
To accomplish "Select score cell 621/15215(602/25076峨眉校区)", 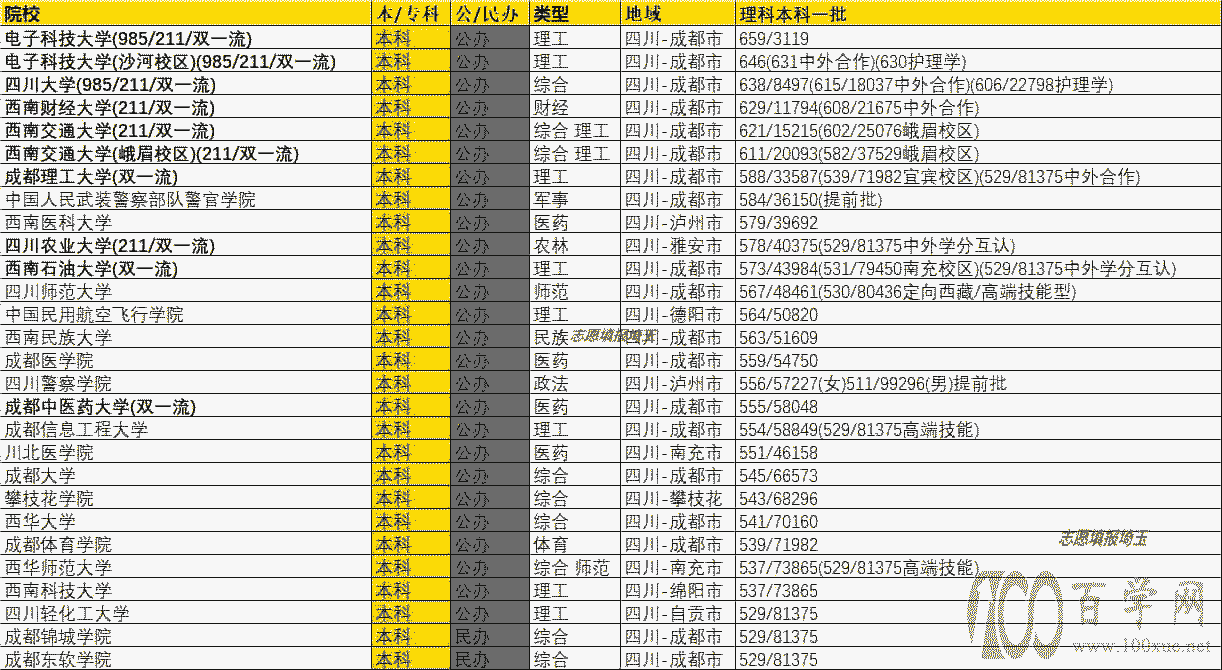I will 977,131.
